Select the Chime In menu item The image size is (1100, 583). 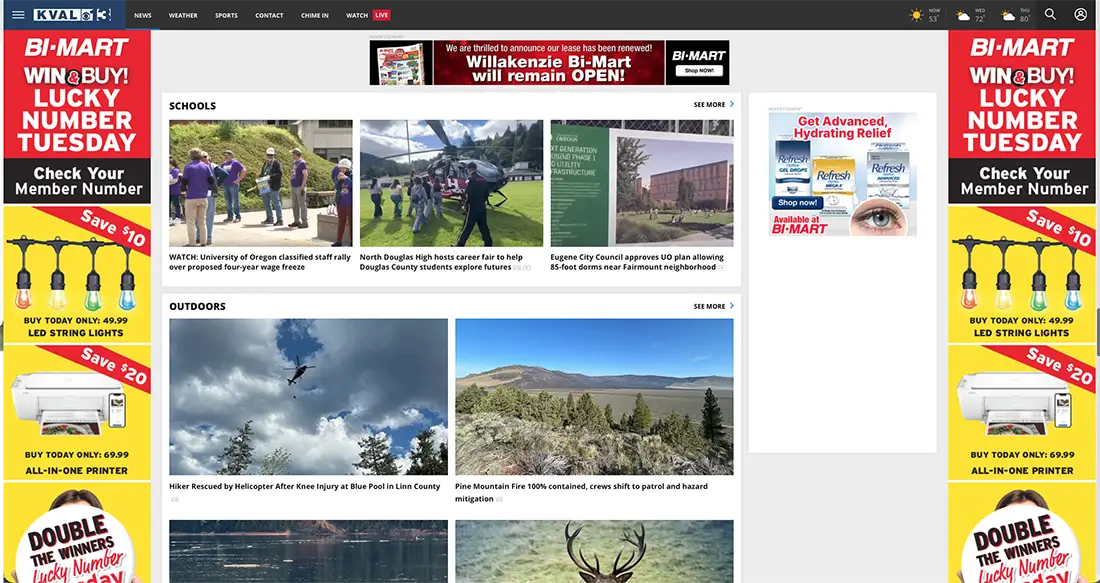click(x=315, y=15)
